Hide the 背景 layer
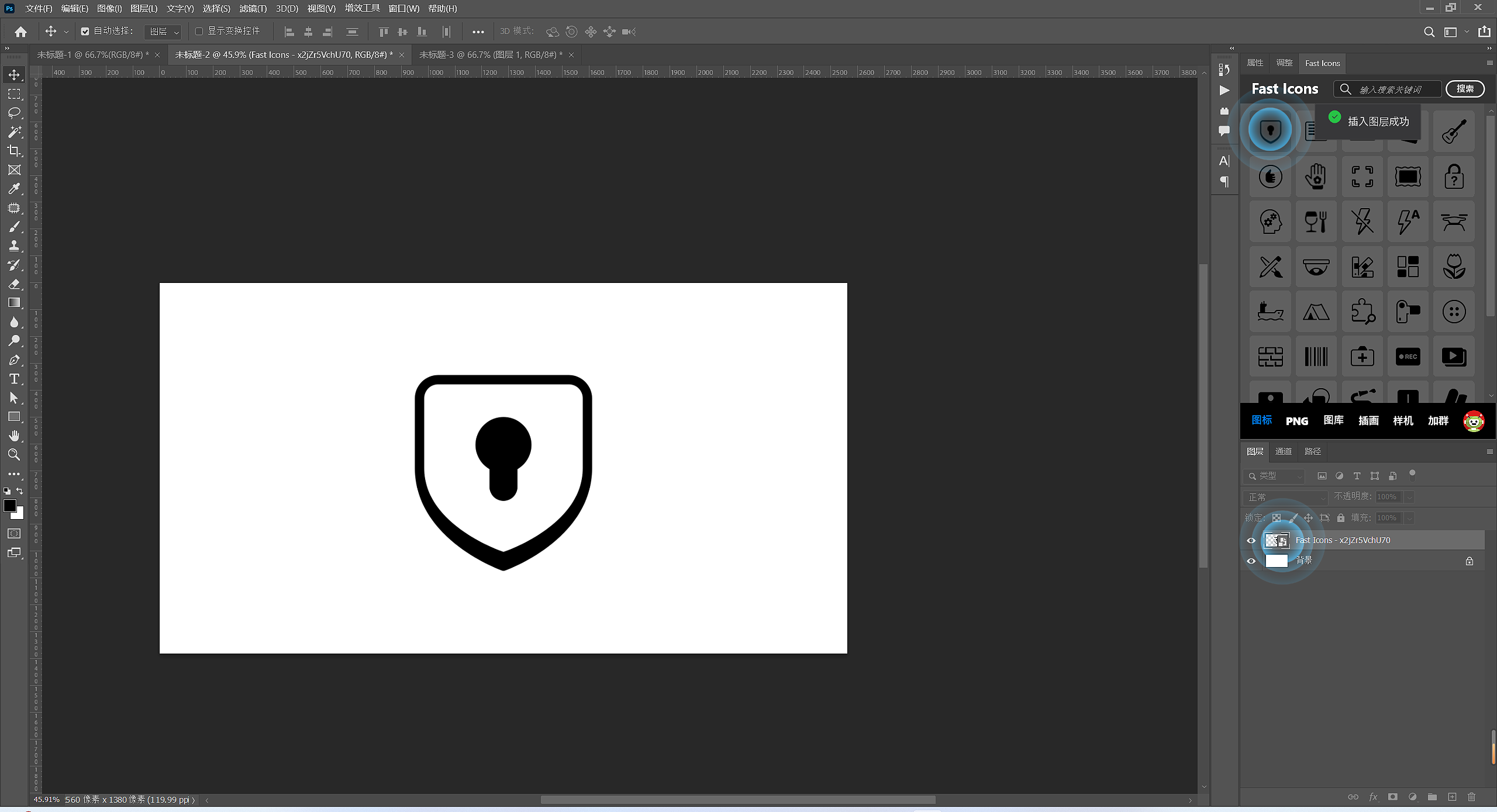Screen dimensions: 1497x812 click(1251, 561)
